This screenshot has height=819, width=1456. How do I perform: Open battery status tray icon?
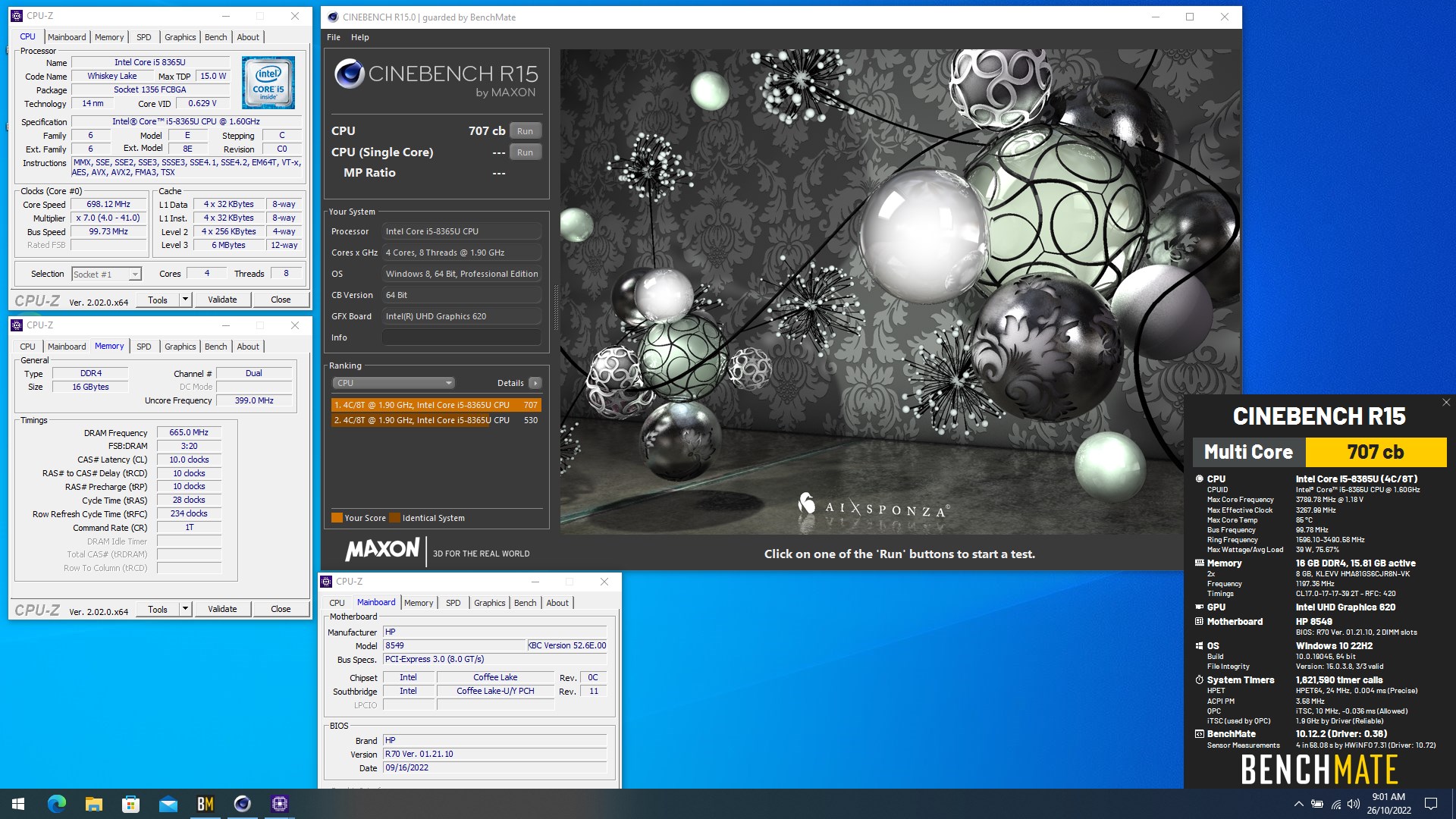click(1317, 804)
